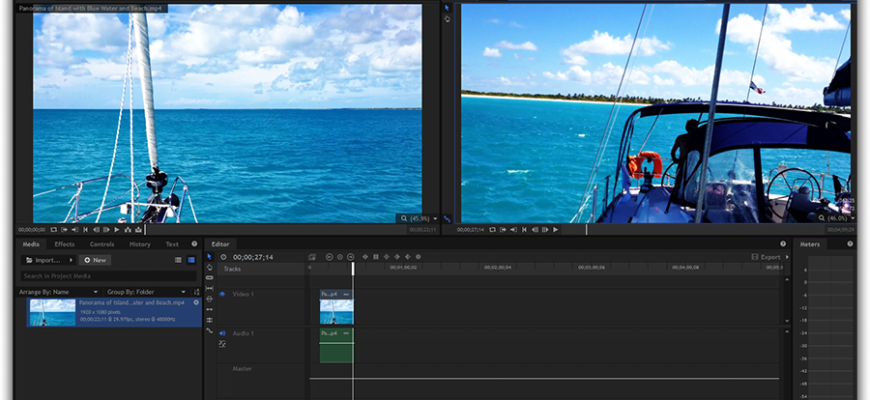Click the Viewer scrub bar playhead
Image resolution: width=870 pixels, height=400 pixels.
tap(586, 230)
